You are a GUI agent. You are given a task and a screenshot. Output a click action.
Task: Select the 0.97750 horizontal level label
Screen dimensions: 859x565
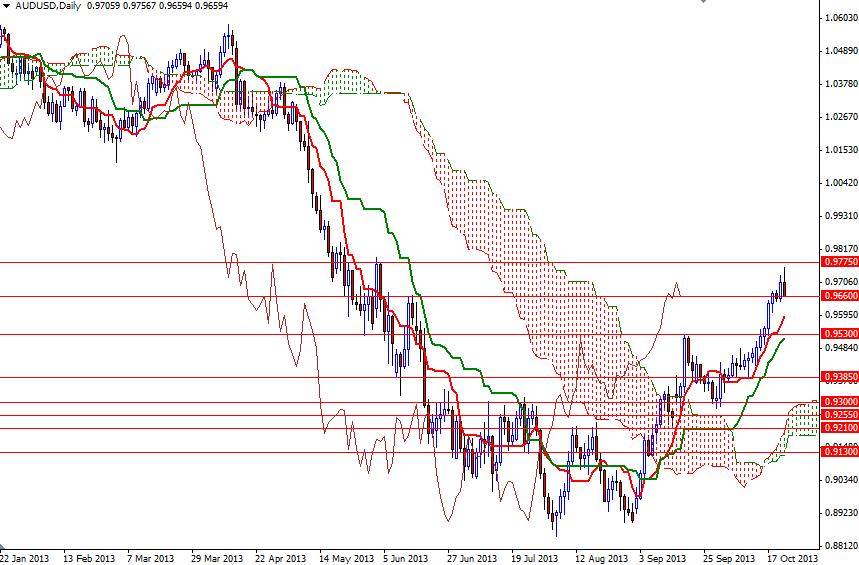(x=840, y=262)
